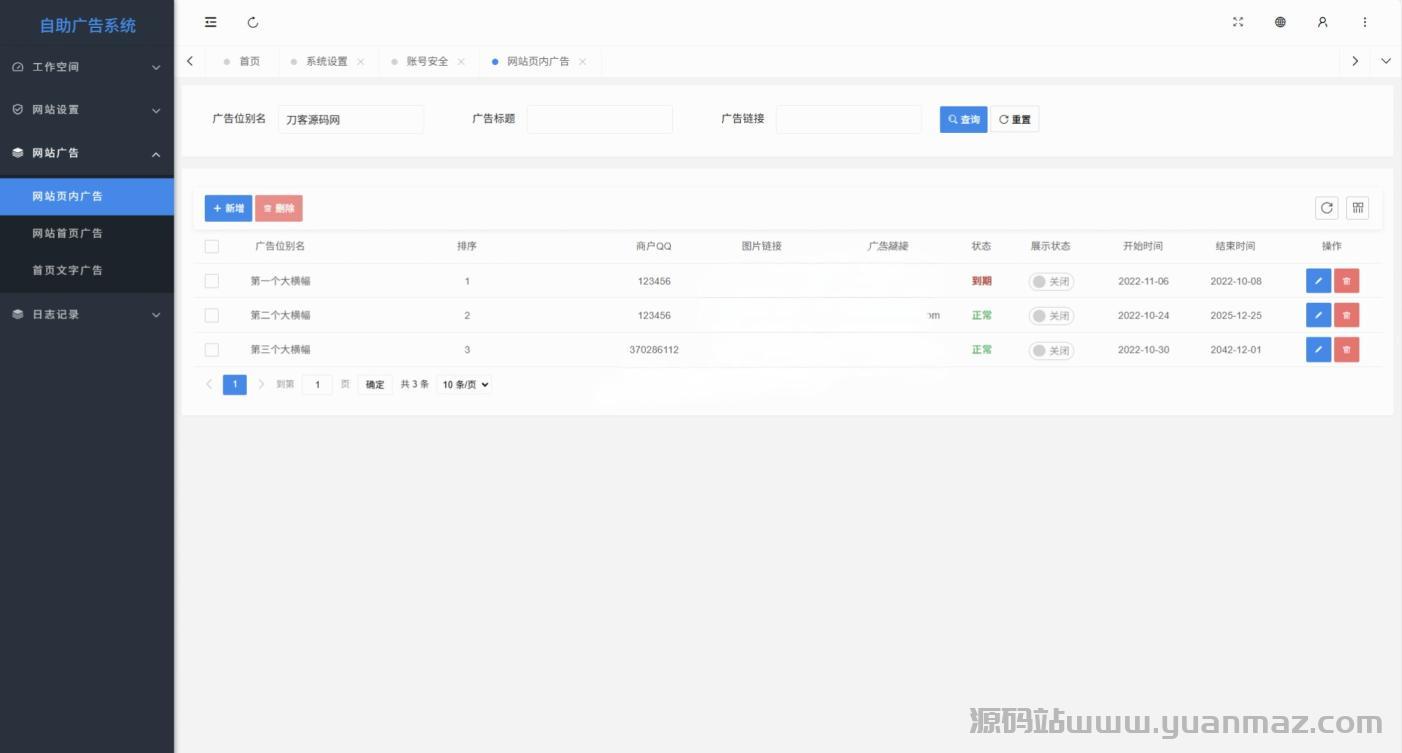The width and height of the screenshot is (1402, 753).
Task: Click the blue 查询 search button
Action: click(x=963, y=120)
